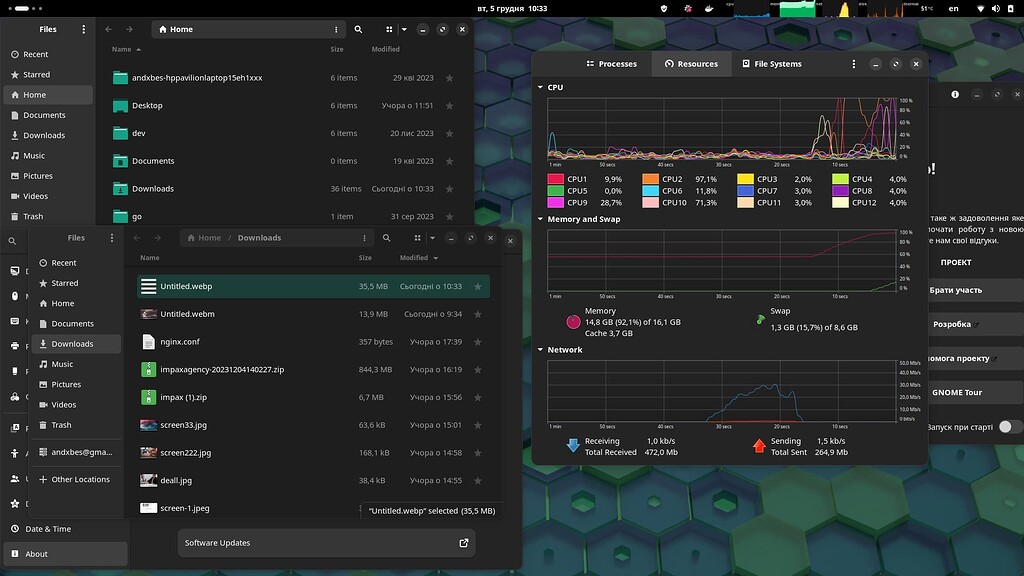
Task: Click the search icon in the Downloads window
Action: [x=387, y=238]
